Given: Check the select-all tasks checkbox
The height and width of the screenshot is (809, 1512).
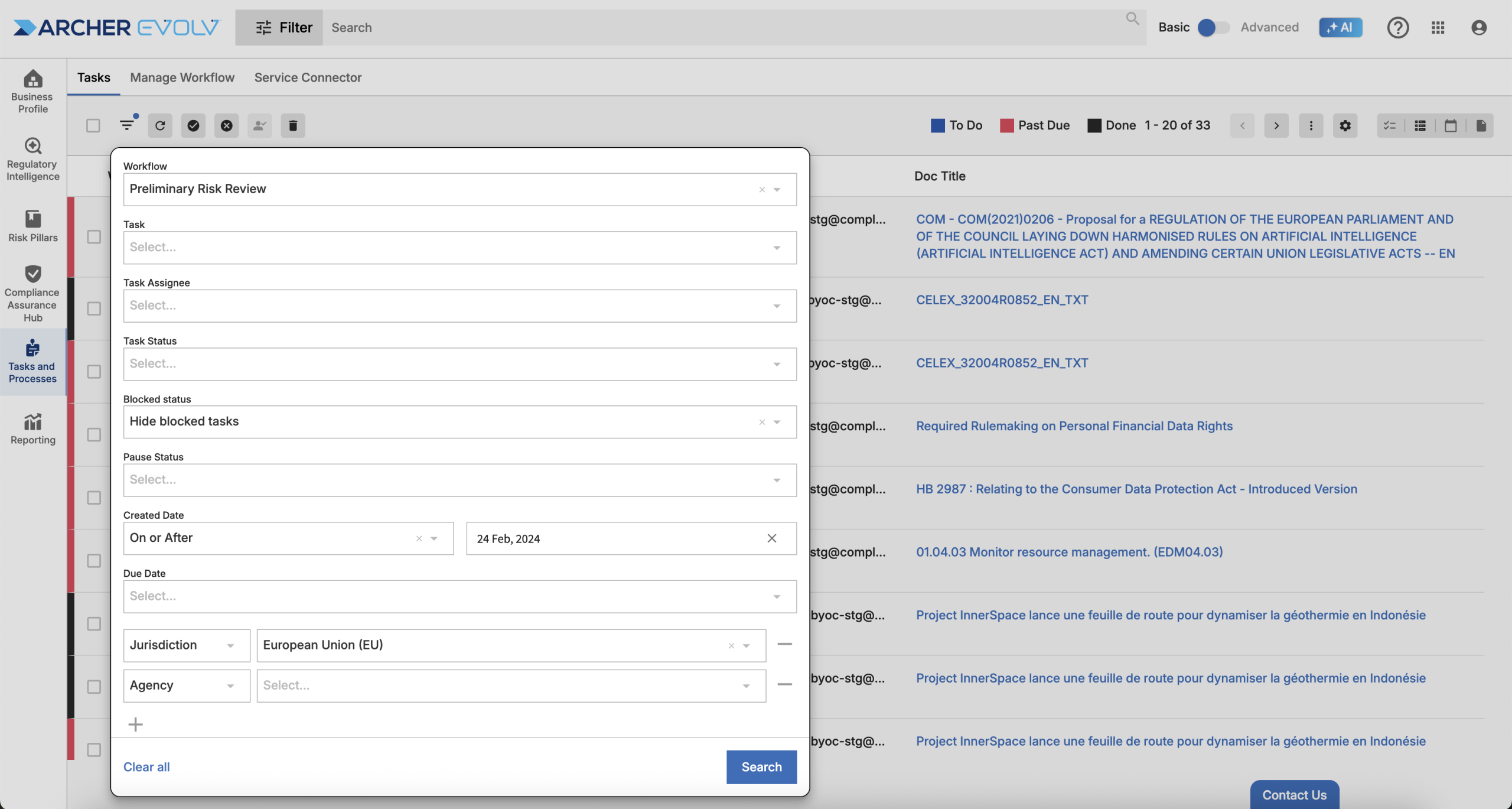Looking at the screenshot, I should click(93, 125).
